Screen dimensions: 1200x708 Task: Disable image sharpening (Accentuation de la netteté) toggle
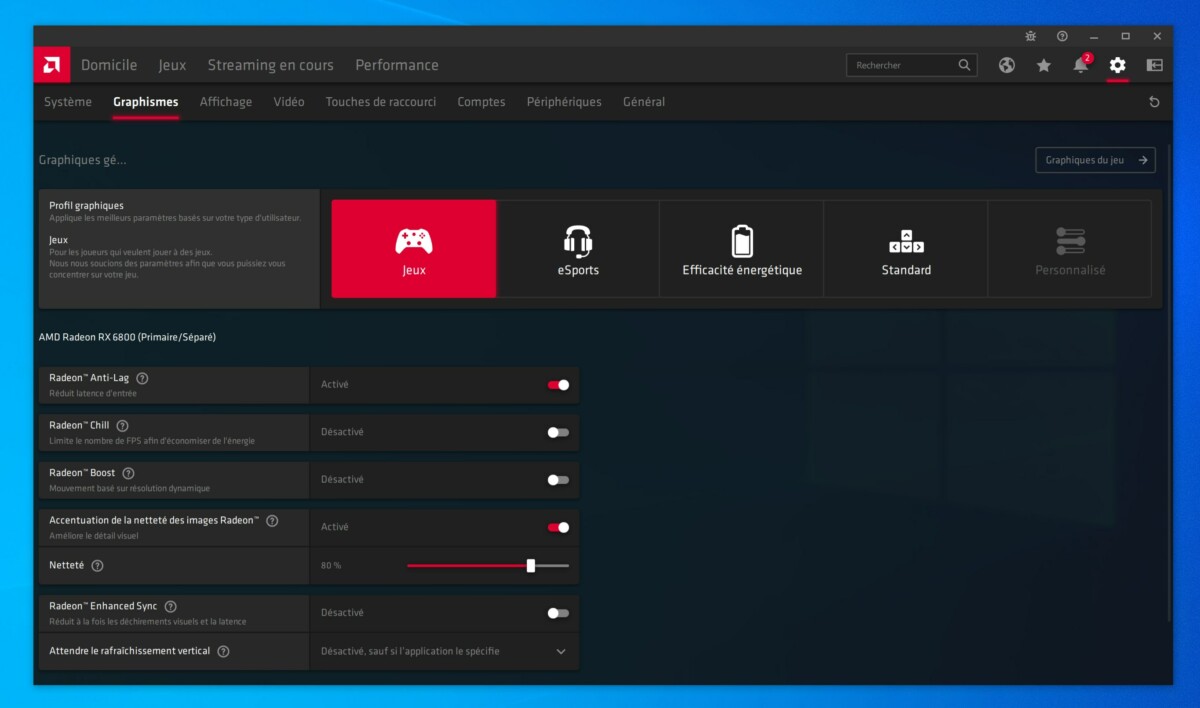(x=558, y=527)
